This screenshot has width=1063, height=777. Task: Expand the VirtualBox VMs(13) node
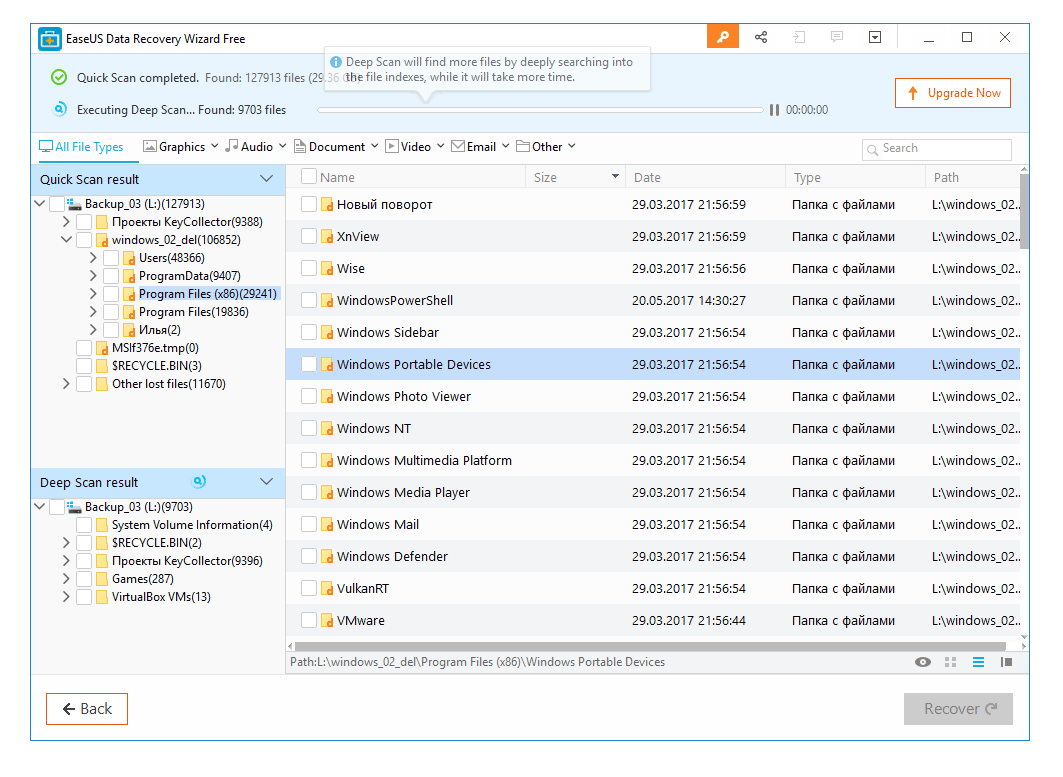pyautogui.click(x=66, y=597)
